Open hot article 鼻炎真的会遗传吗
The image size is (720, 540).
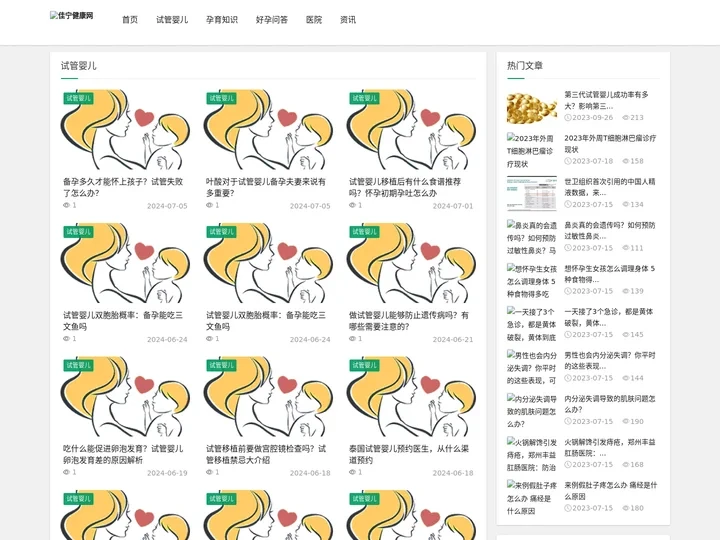click(609, 231)
